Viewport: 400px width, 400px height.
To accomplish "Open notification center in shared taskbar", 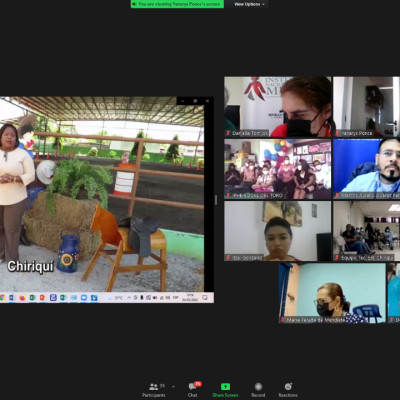I will (x=205, y=298).
